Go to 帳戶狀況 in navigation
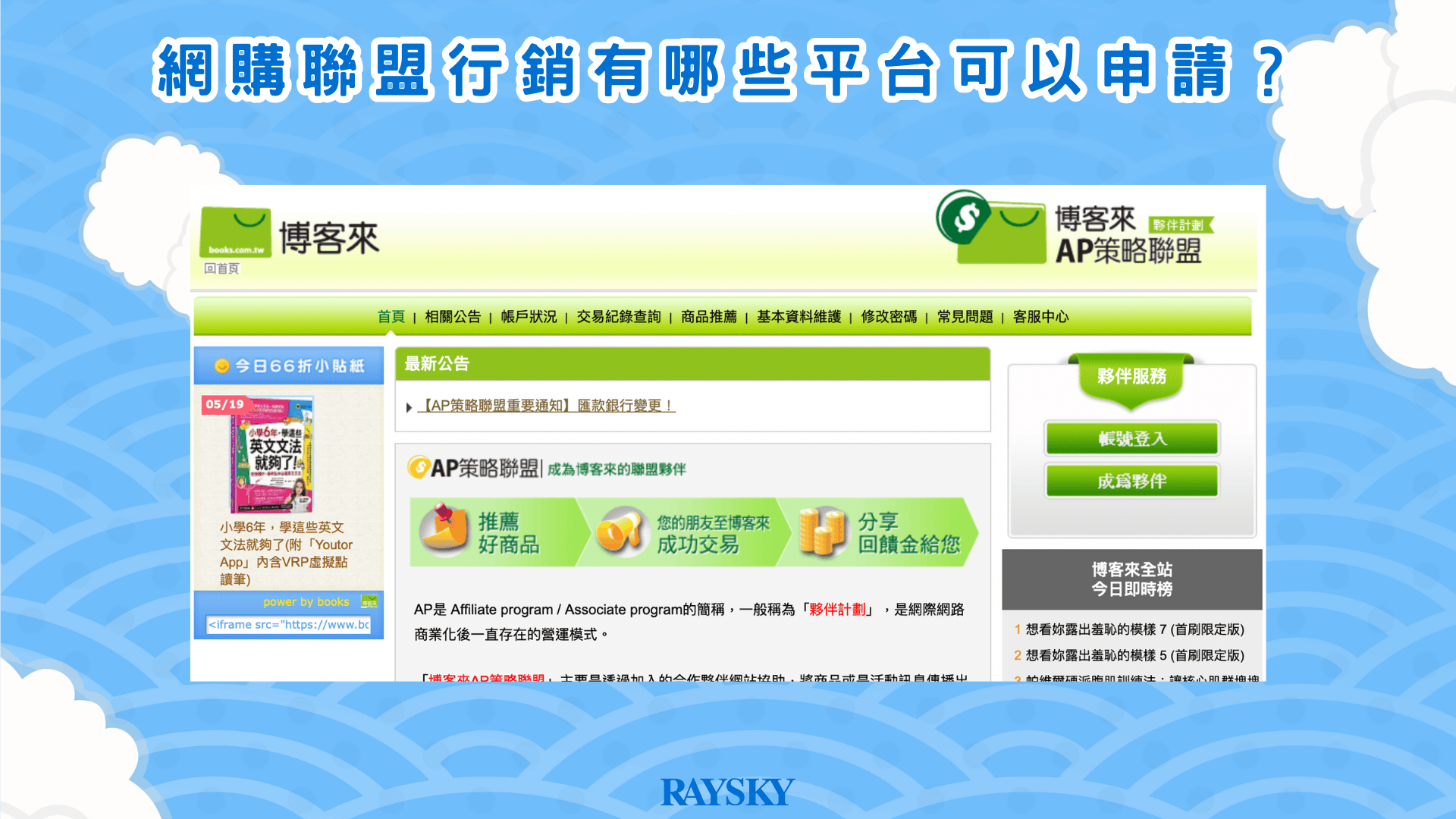The height and width of the screenshot is (819, 1456). pyautogui.click(x=529, y=317)
